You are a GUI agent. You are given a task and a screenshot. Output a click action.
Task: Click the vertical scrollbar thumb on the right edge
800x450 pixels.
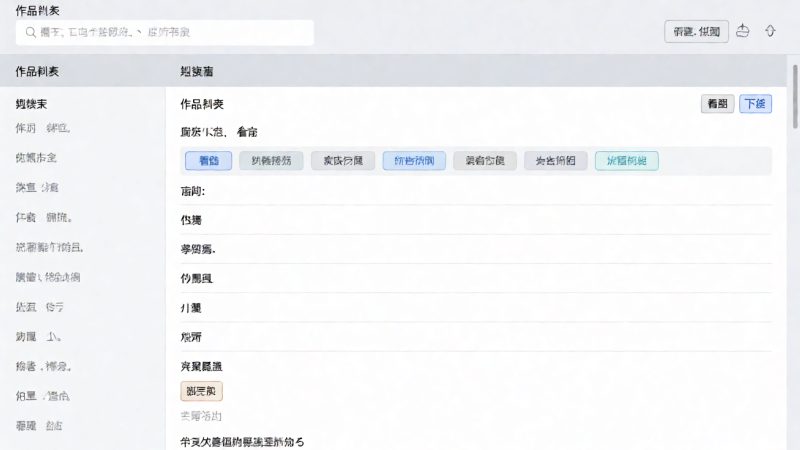click(x=795, y=97)
